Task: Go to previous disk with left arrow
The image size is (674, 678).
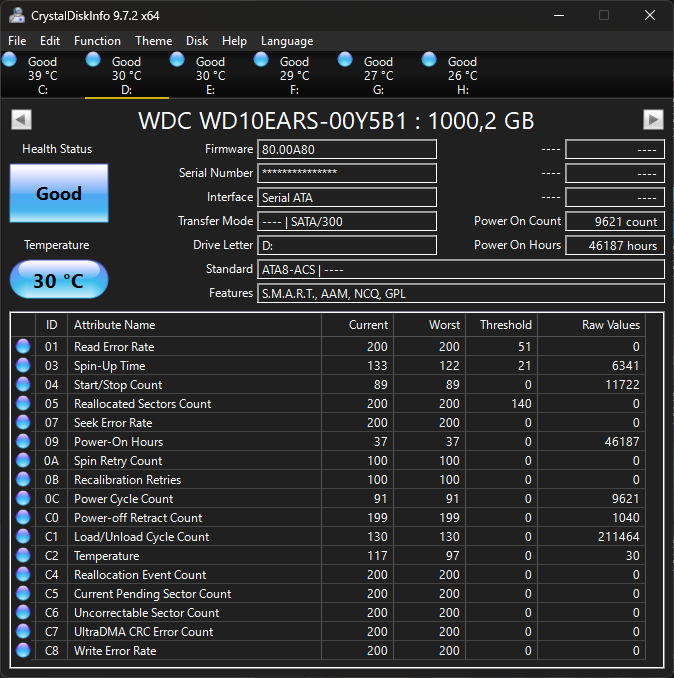Action: 21,120
